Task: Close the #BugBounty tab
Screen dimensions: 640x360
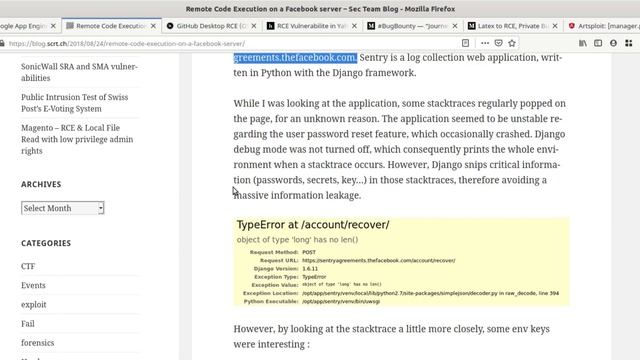Action: coord(455,26)
